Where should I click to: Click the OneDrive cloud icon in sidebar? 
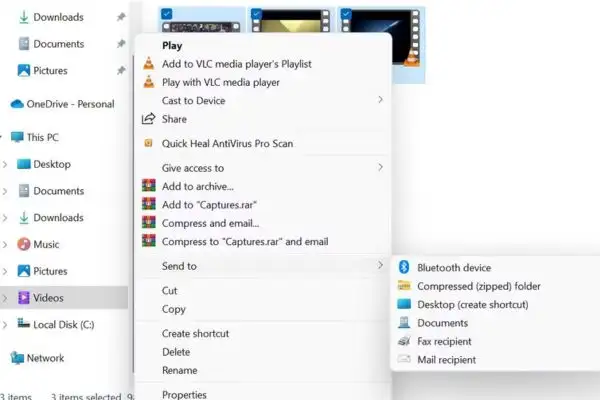click(x=17, y=104)
